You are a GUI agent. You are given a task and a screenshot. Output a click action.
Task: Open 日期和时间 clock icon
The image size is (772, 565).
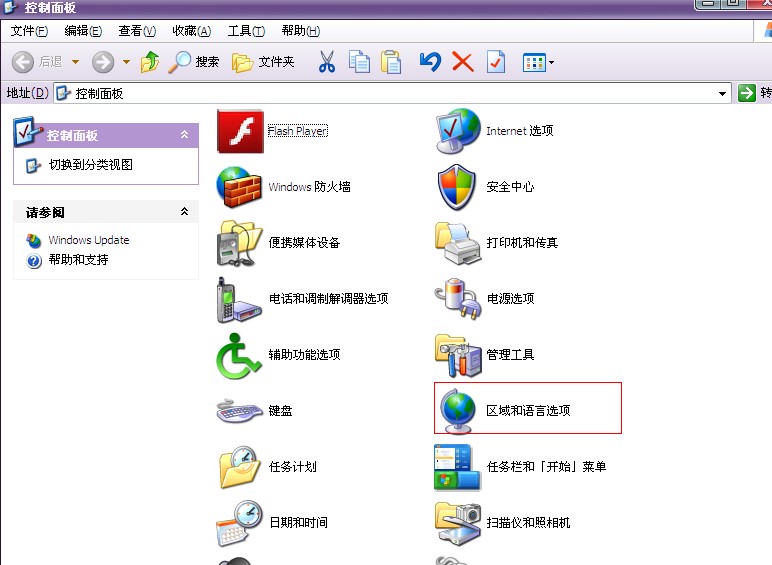pos(240,522)
